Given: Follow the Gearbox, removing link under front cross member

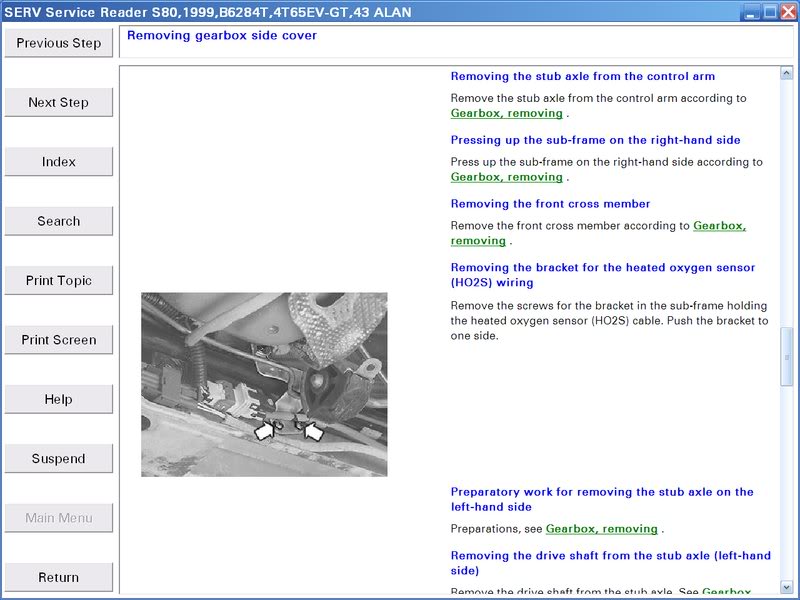Looking at the screenshot, I should point(719,226).
